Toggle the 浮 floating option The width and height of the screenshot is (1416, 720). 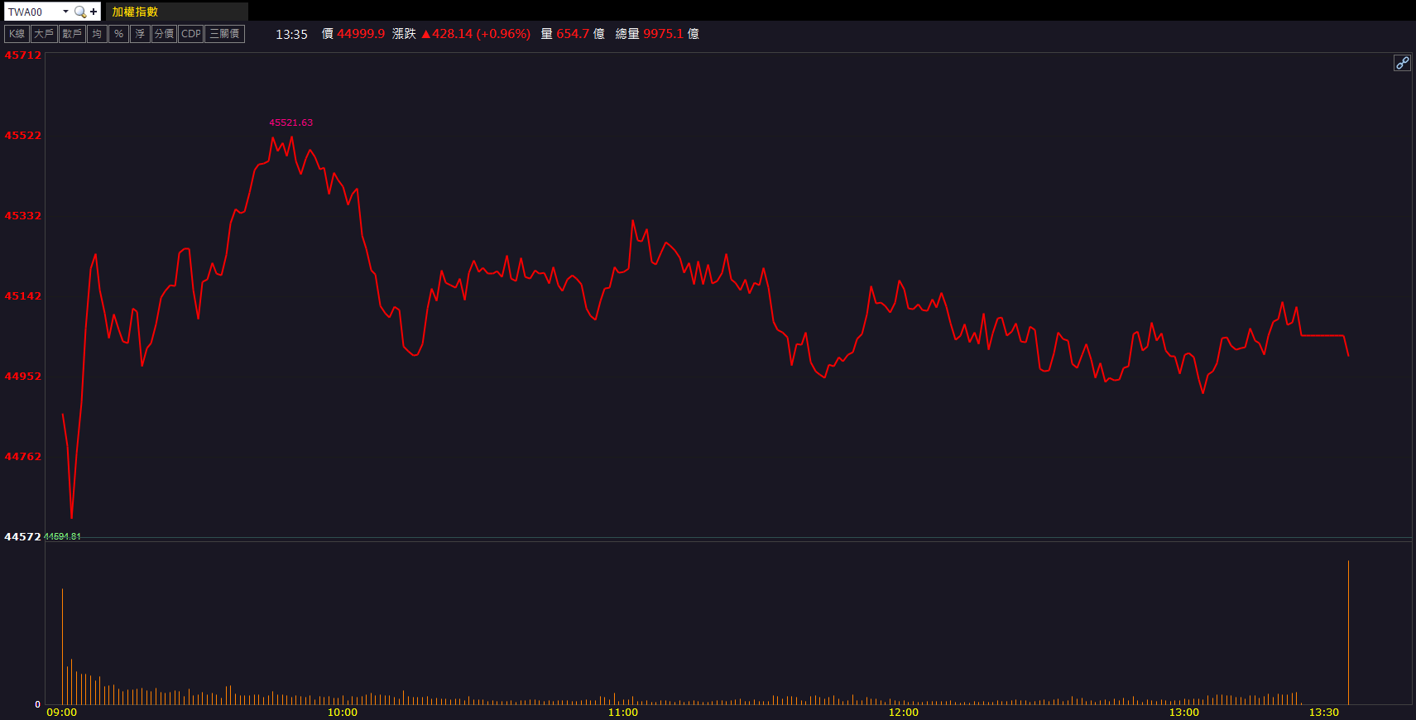[140, 34]
